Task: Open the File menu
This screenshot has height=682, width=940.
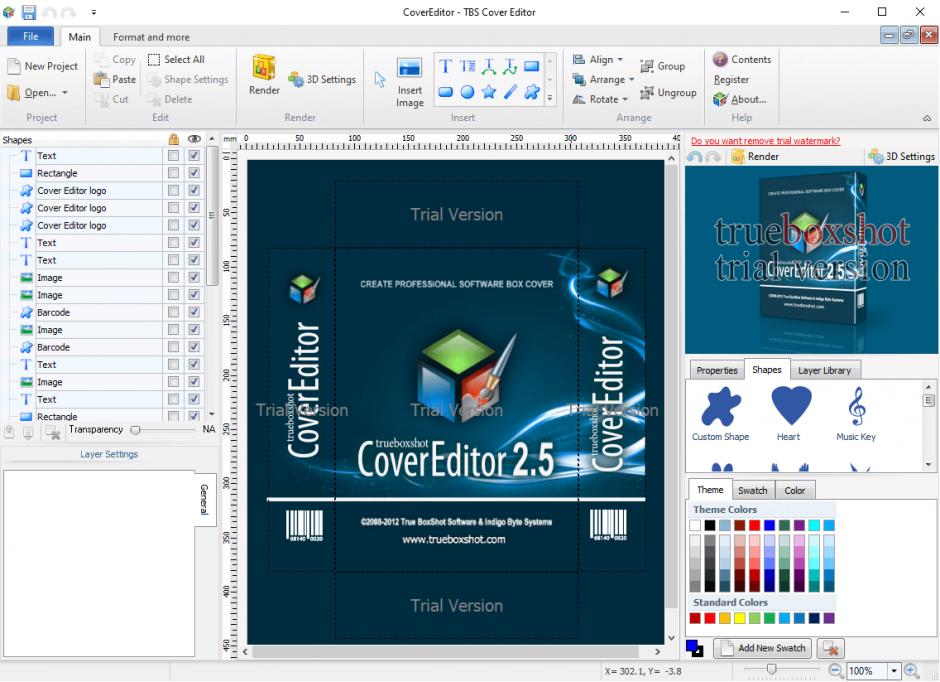Action: [31, 37]
